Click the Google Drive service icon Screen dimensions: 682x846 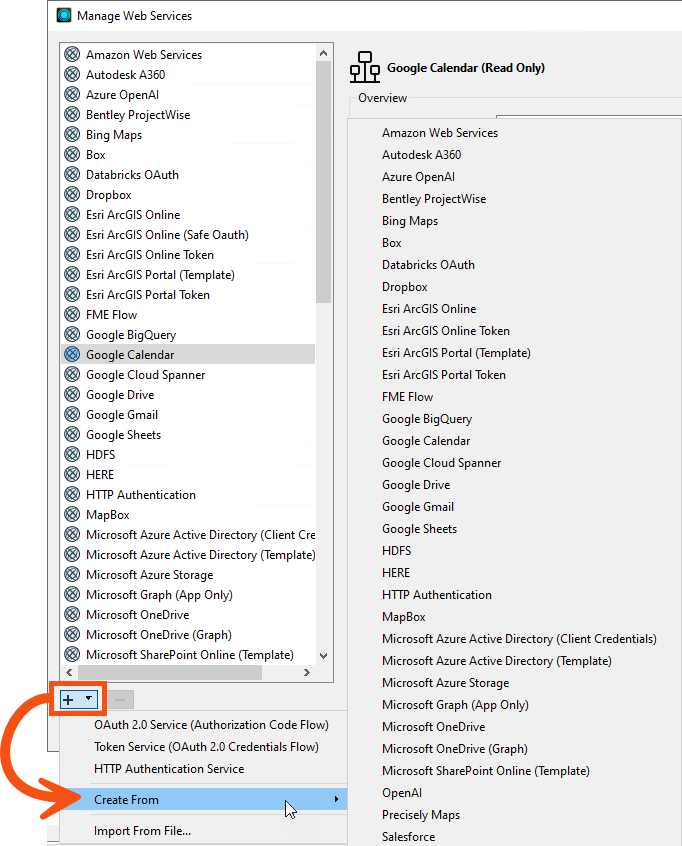pos(72,394)
